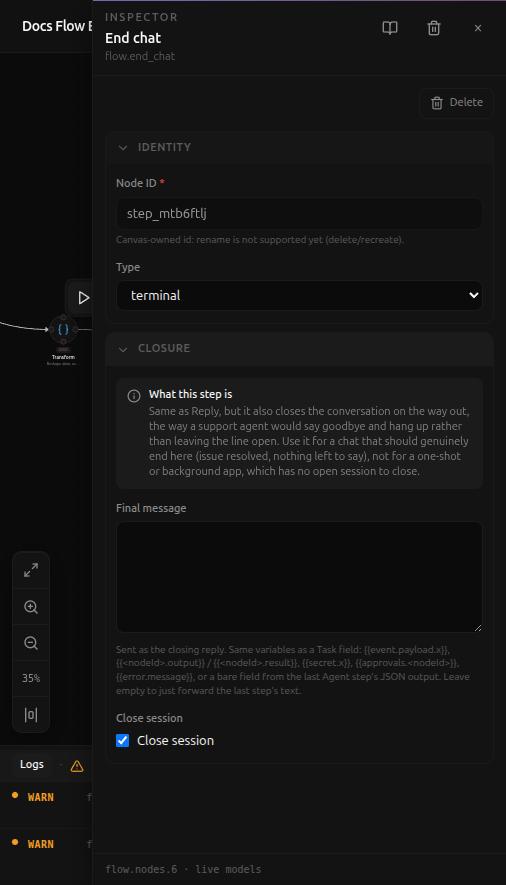Click the trash icon in inspector header
This screenshot has height=885, width=506.
click(x=434, y=28)
